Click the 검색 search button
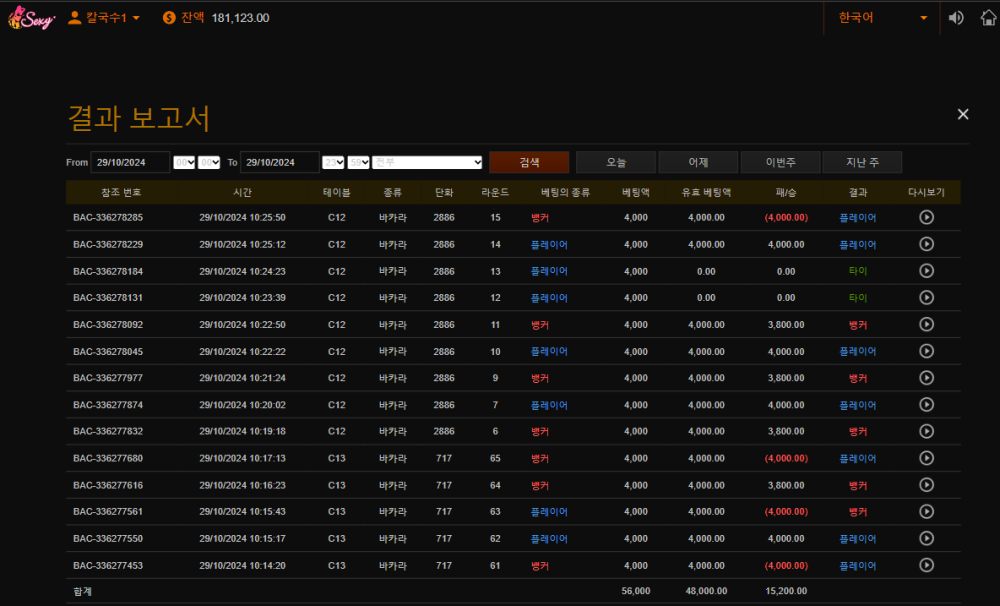1000x606 pixels. (529, 162)
